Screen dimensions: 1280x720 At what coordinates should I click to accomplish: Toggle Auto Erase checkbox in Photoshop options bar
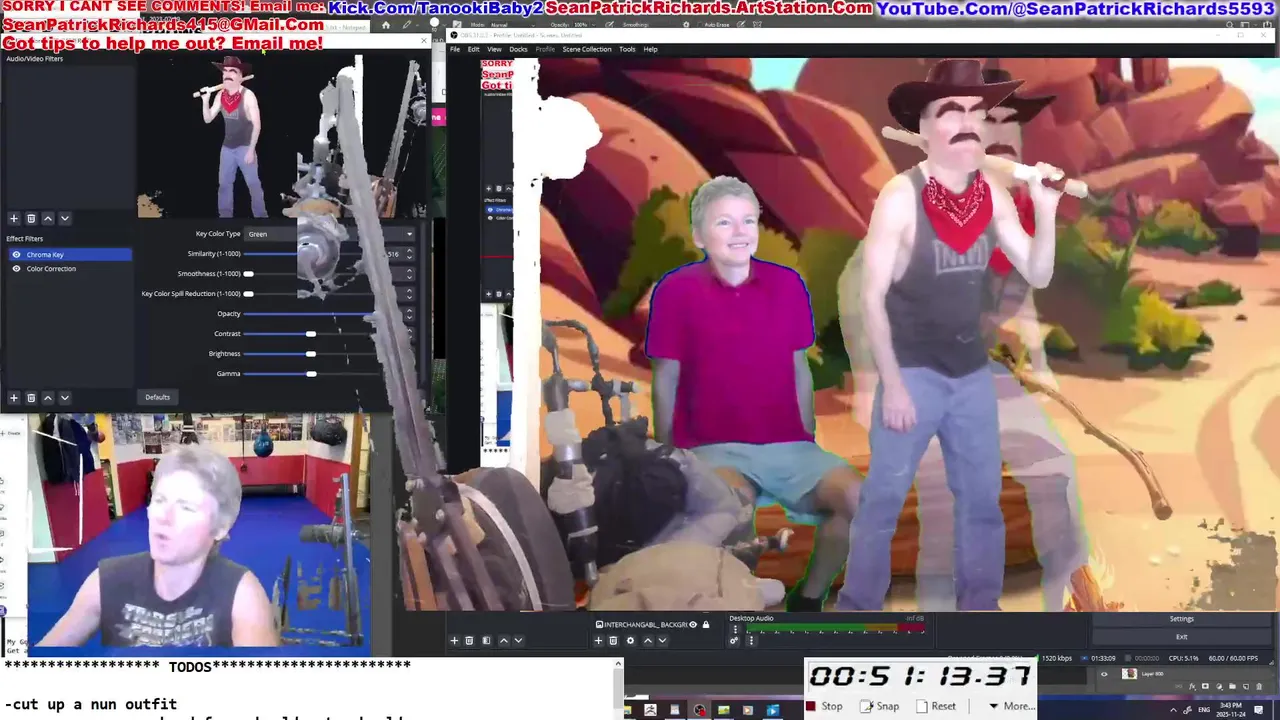point(699,24)
